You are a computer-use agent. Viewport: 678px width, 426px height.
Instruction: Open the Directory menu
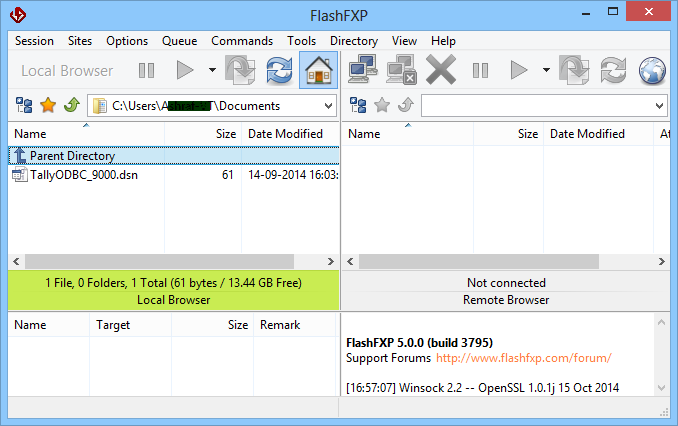point(354,41)
